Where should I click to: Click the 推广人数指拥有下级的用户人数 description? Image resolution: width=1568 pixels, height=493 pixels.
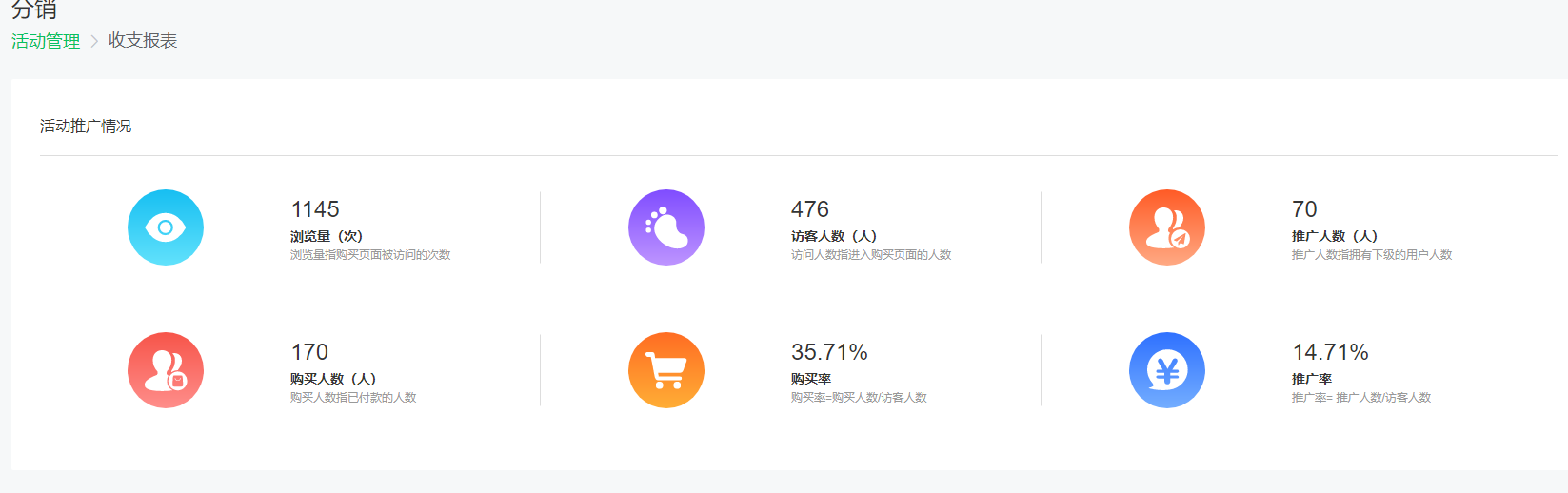[1372, 255]
